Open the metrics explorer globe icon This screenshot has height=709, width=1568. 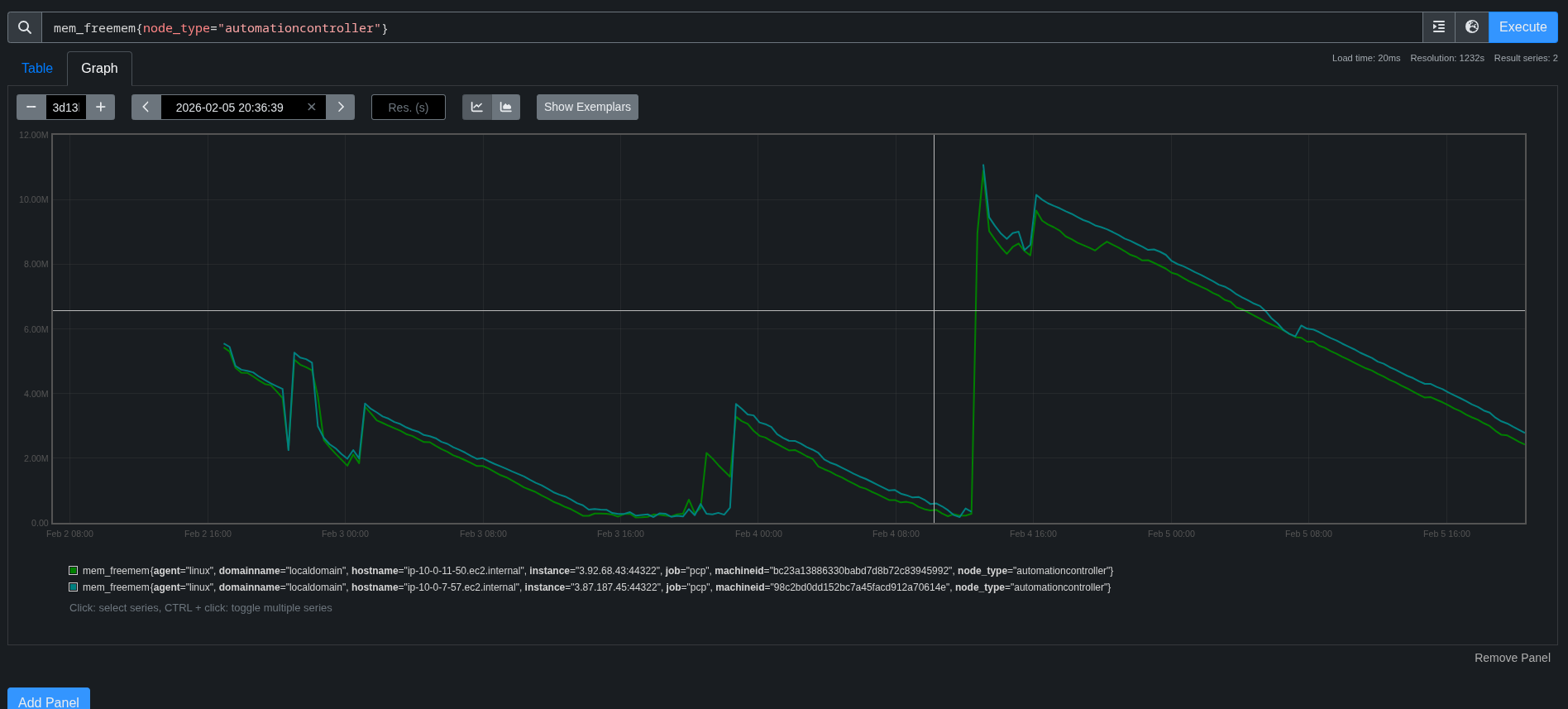click(x=1472, y=27)
